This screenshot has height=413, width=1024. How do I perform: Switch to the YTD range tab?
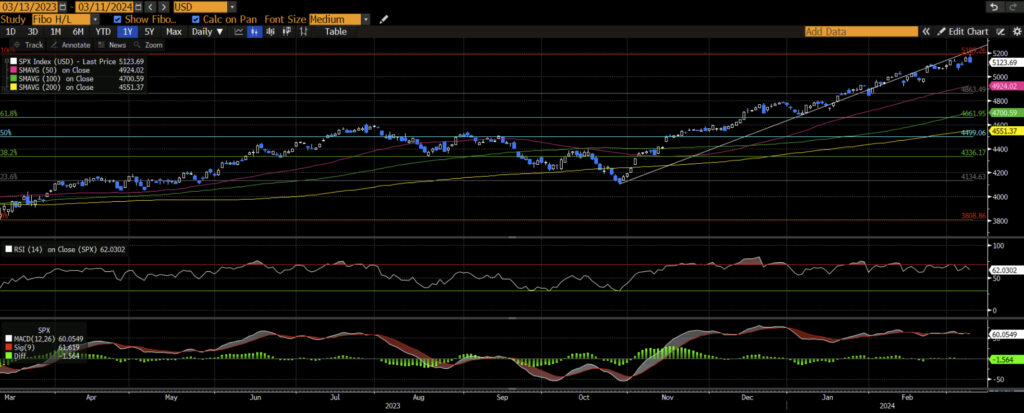pyautogui.click(x=102, y=32)
